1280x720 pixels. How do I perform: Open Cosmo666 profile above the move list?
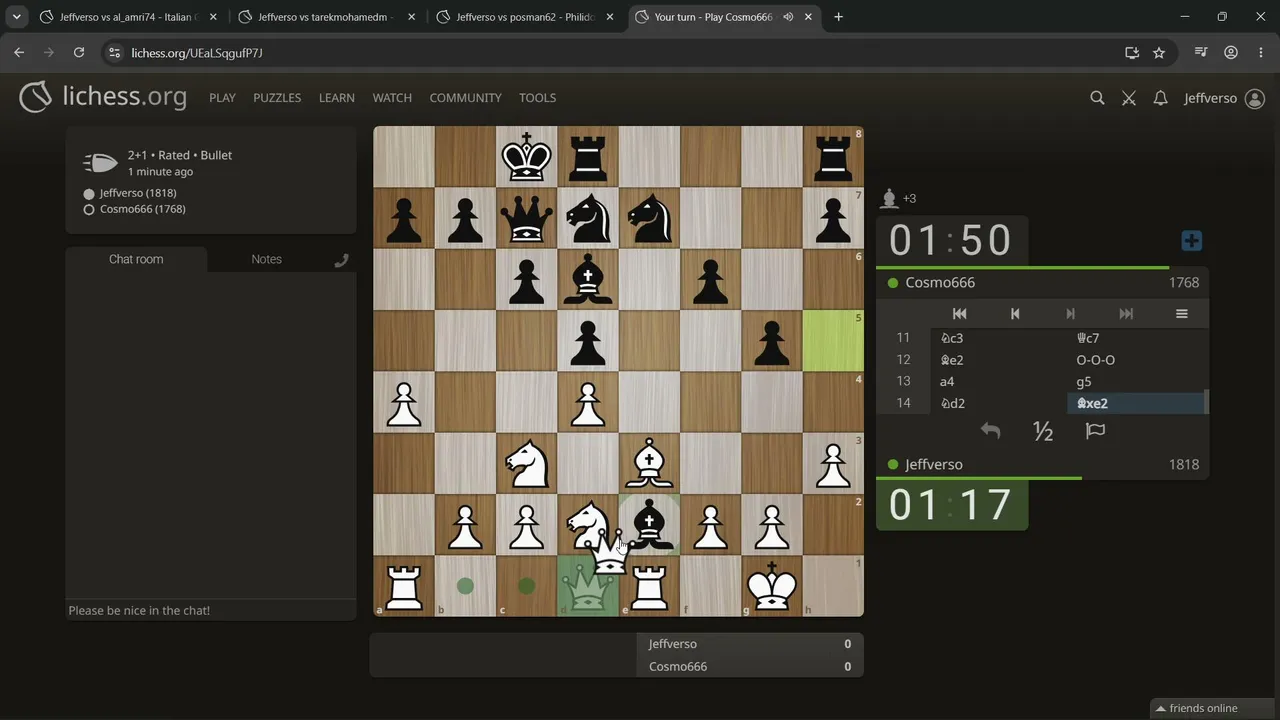940,283
